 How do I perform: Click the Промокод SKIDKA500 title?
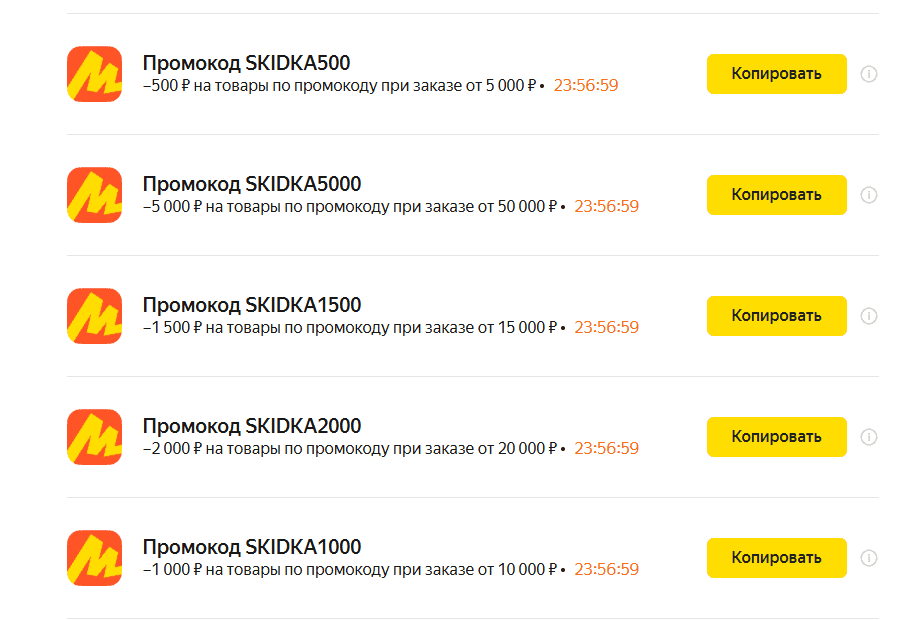coord(246,63)
